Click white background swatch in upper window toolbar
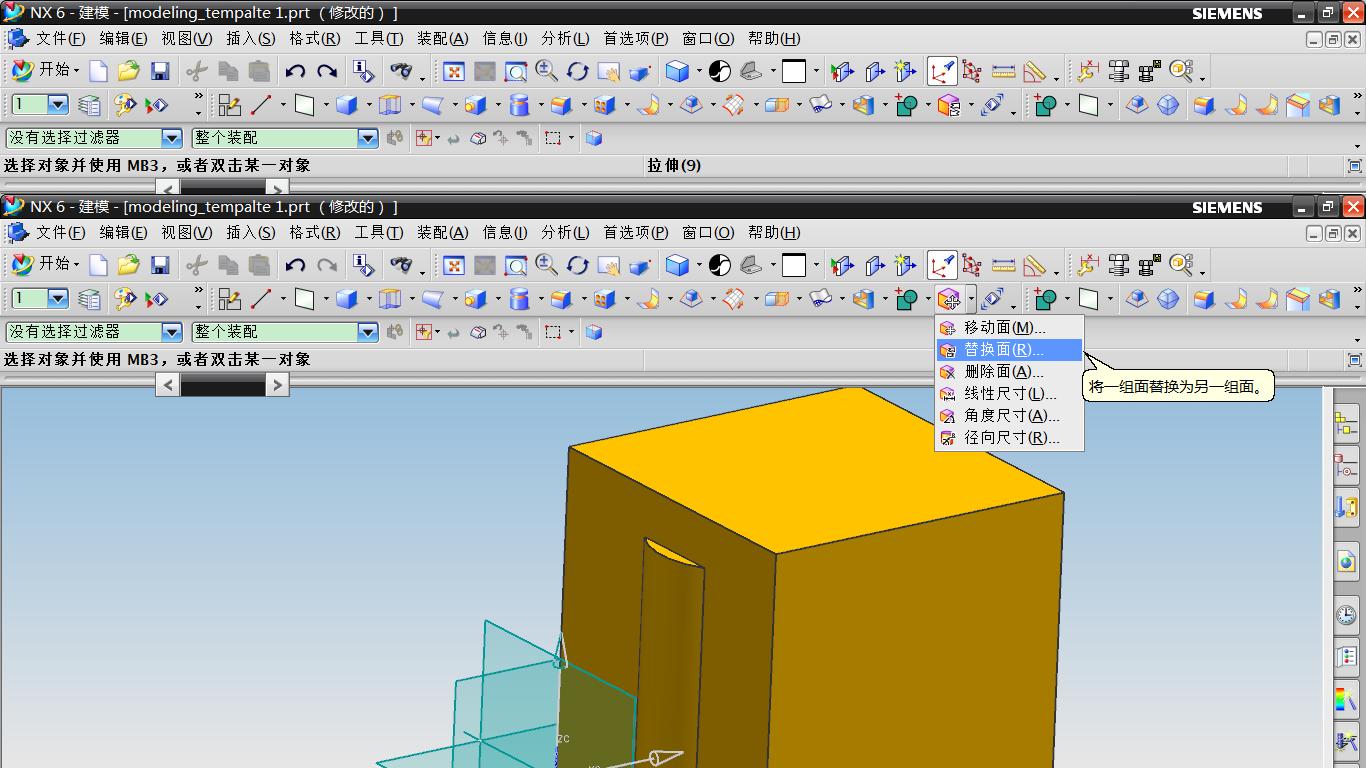 tap(794, 71)
